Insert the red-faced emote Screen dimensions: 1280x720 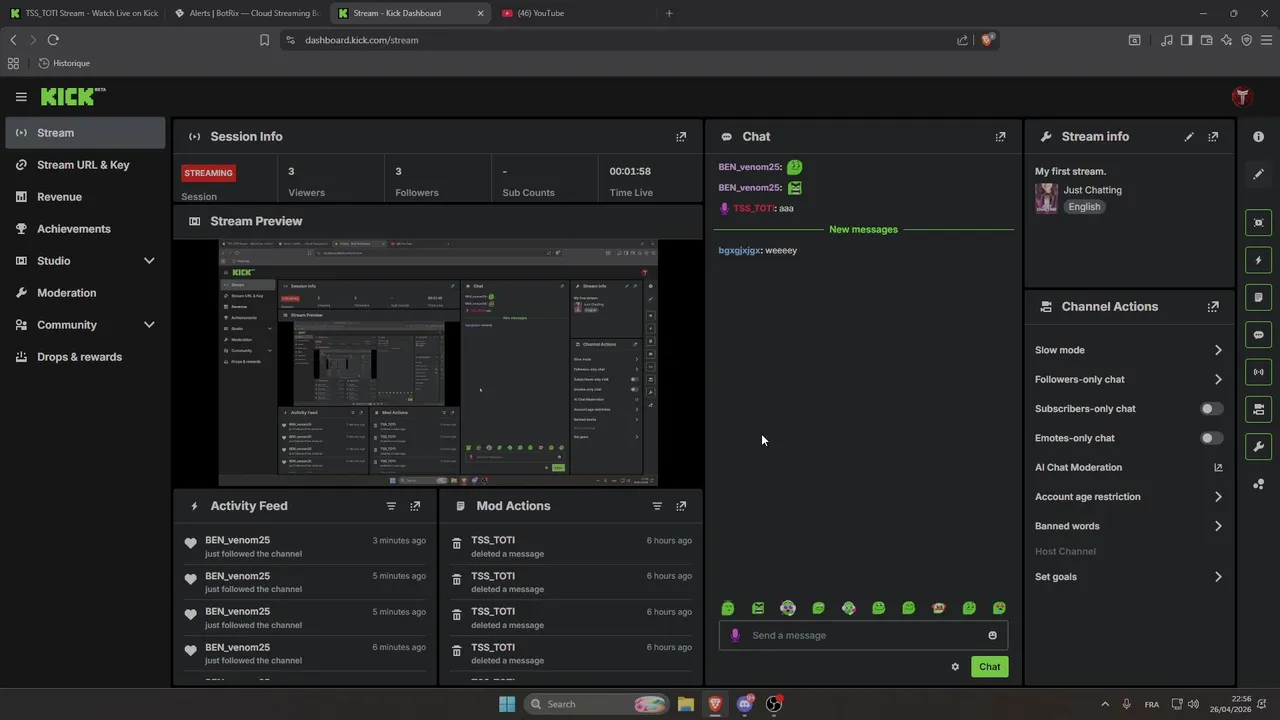(938, 608)
